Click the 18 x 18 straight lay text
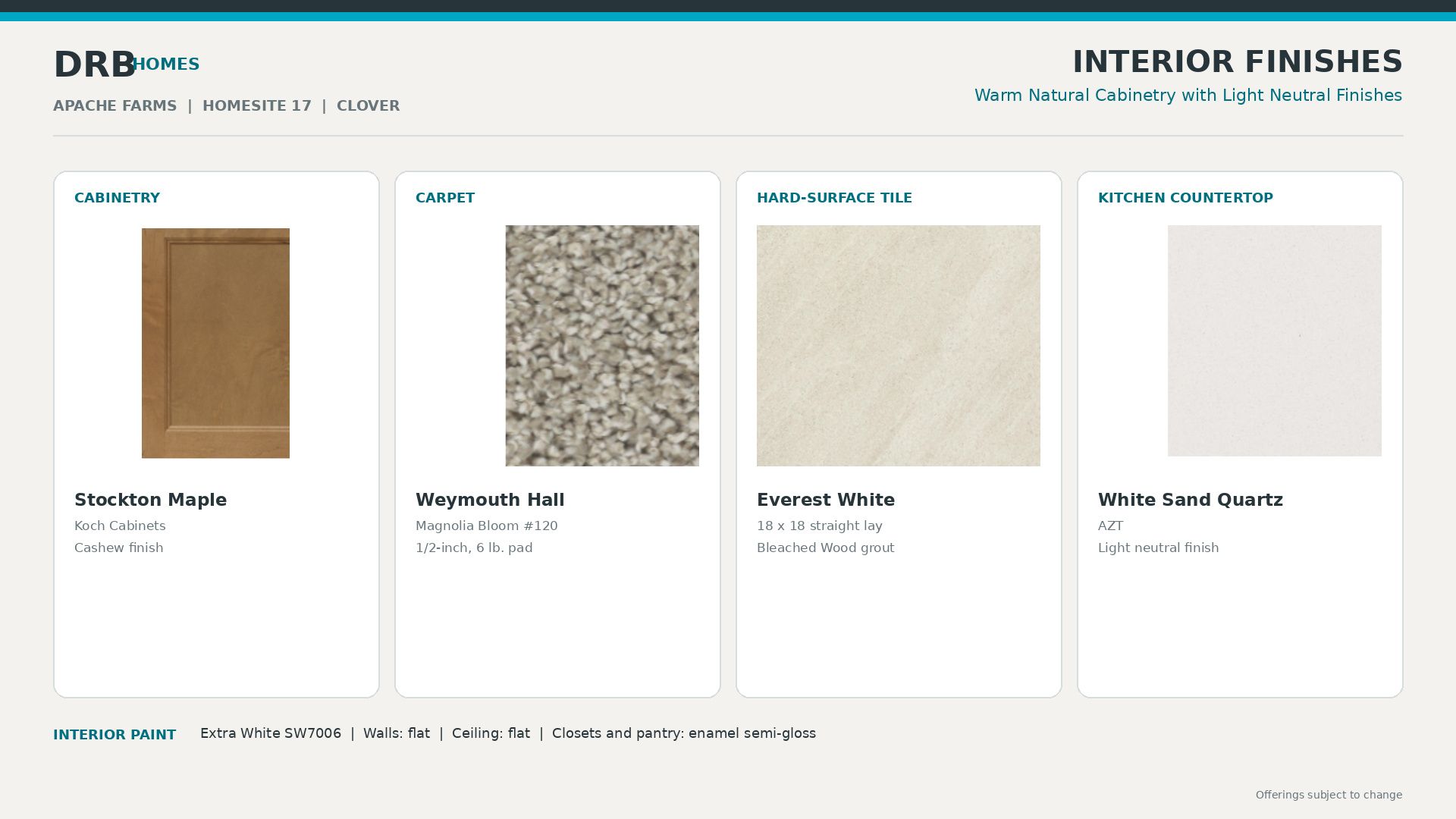 (820, 526)
